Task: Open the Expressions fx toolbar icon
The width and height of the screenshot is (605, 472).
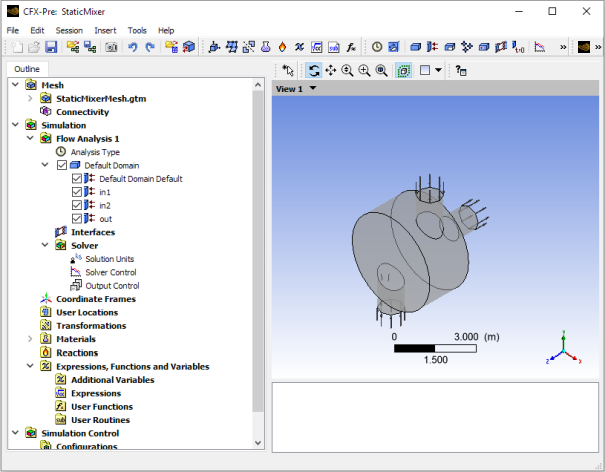Action: (x=352, y=47)
